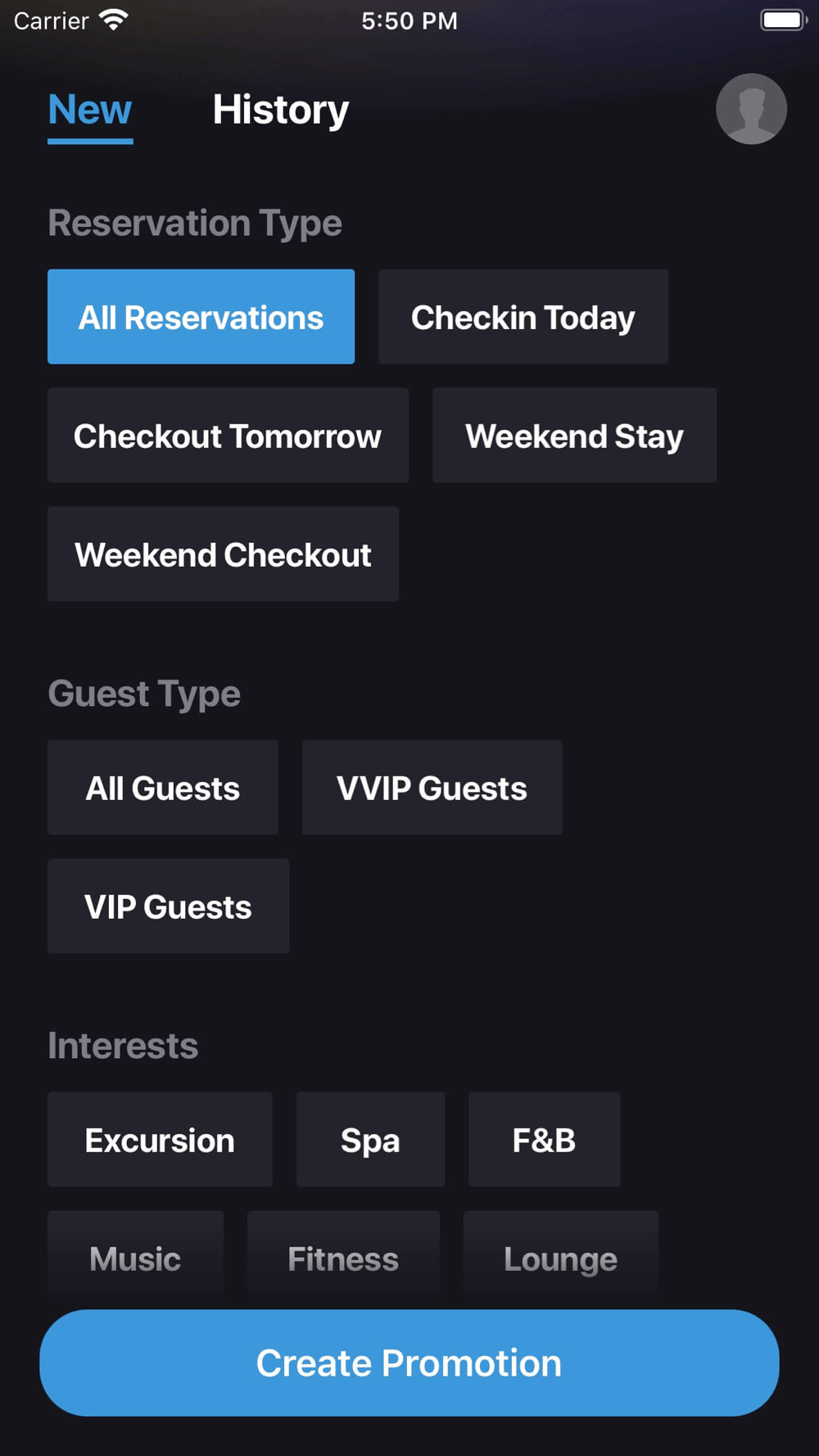Switch to the History tab
Image resolution: width=819 pixels, height=1456 pixels.
(280, 110)
